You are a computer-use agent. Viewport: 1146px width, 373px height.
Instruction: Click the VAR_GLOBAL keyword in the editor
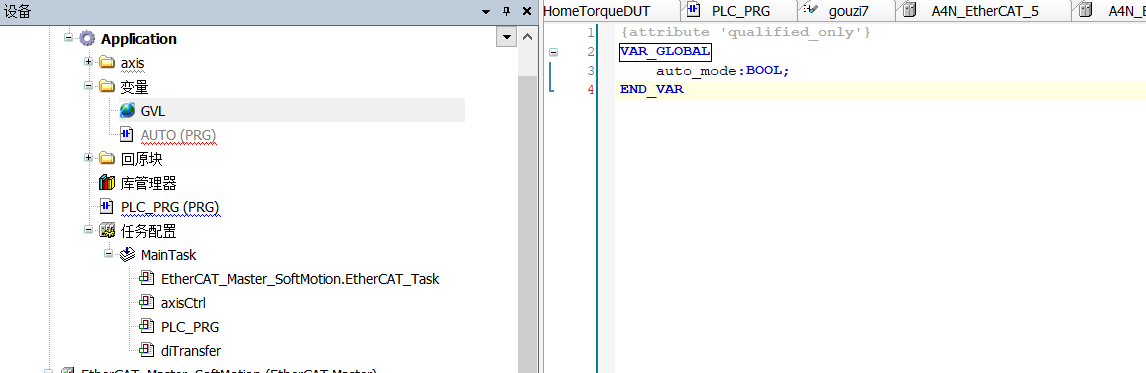(x=664, y=52)
